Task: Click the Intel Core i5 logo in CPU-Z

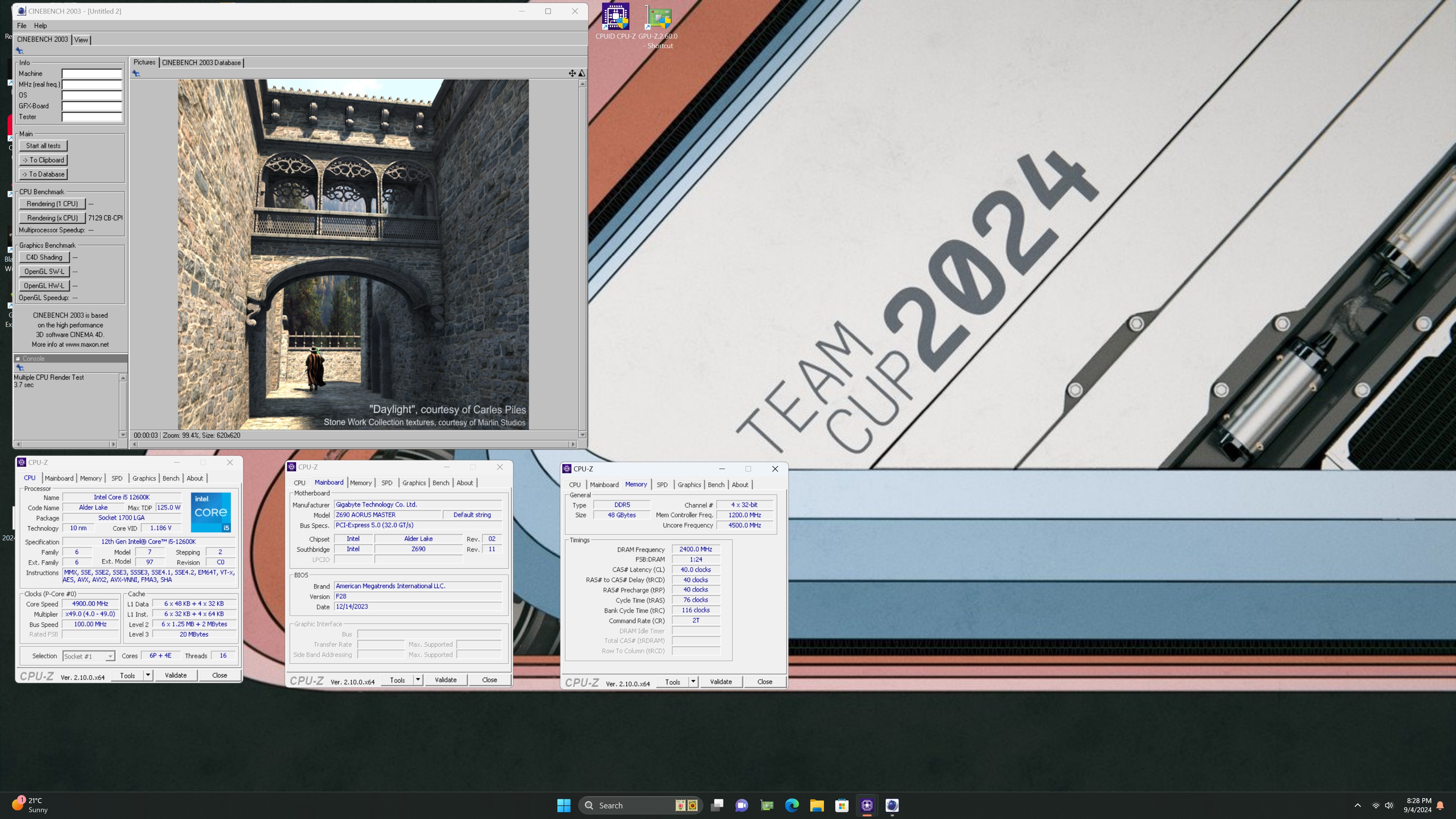Action: 211,512
